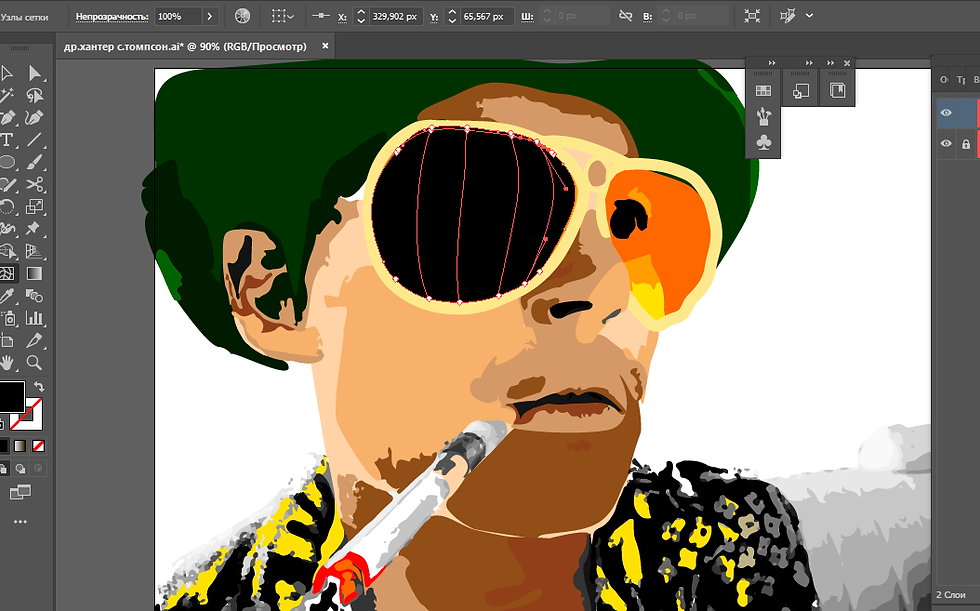Open the Symbols panel icon
The width and height of the screenshot is (980, 611).
763,142
